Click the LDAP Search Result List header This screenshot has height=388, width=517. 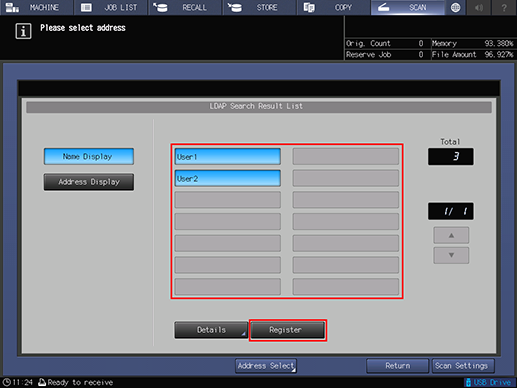[259, 107]
